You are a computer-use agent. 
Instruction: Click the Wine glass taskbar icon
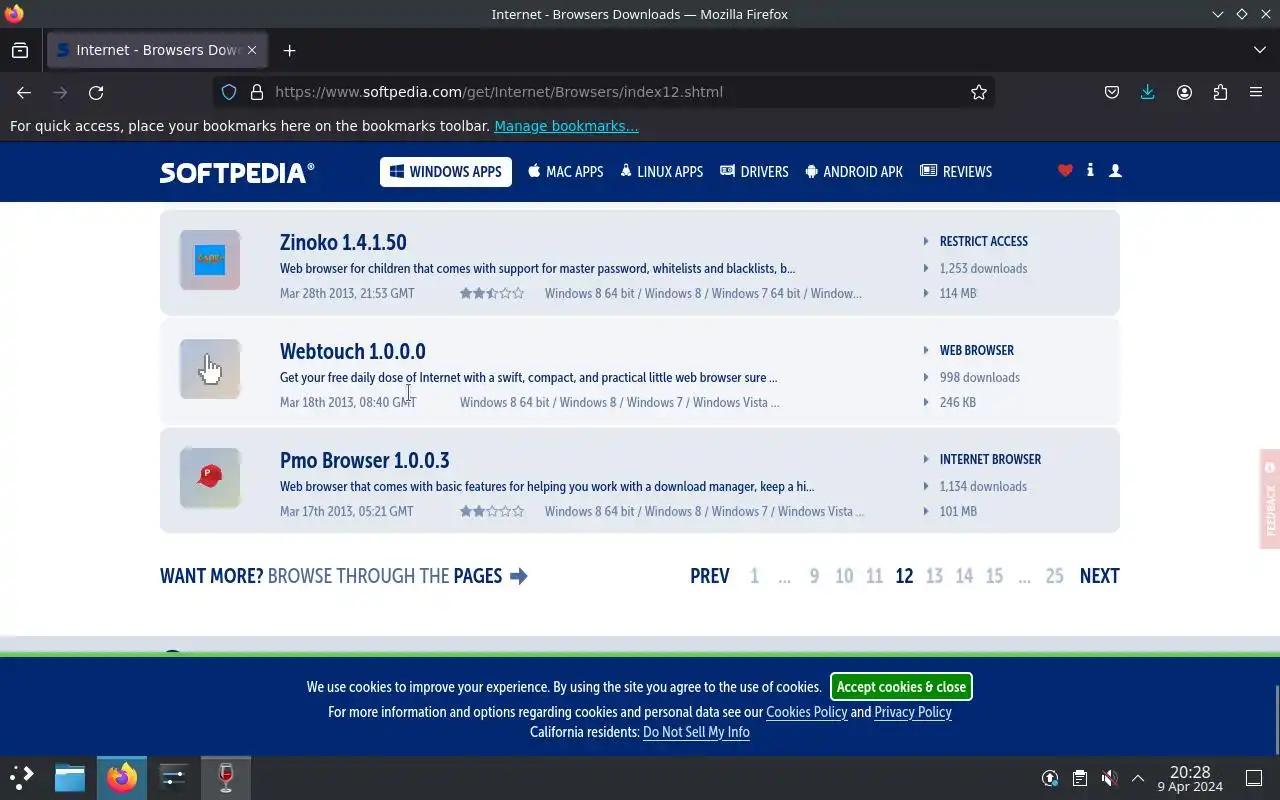click(x=226, y=777)
